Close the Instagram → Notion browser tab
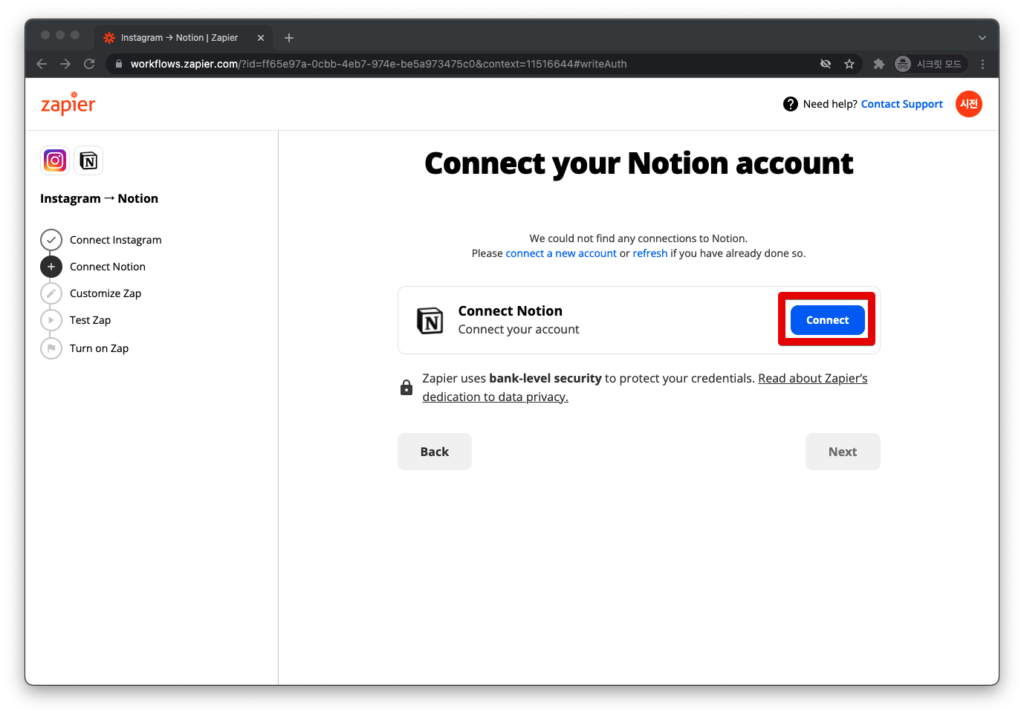Screen dimensions: 1024x716 point(261,38)
